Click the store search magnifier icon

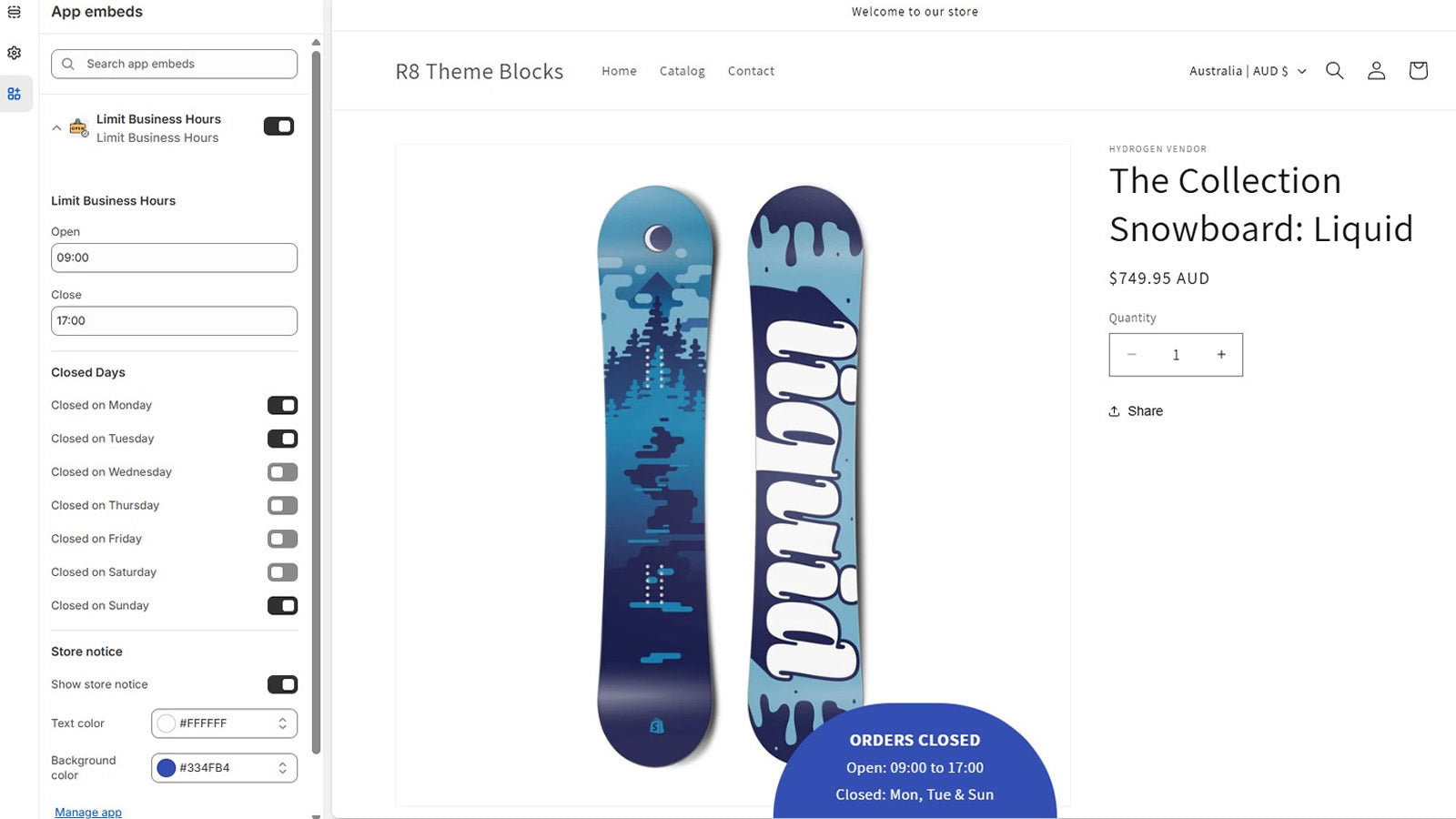(x=1334, y=71)
